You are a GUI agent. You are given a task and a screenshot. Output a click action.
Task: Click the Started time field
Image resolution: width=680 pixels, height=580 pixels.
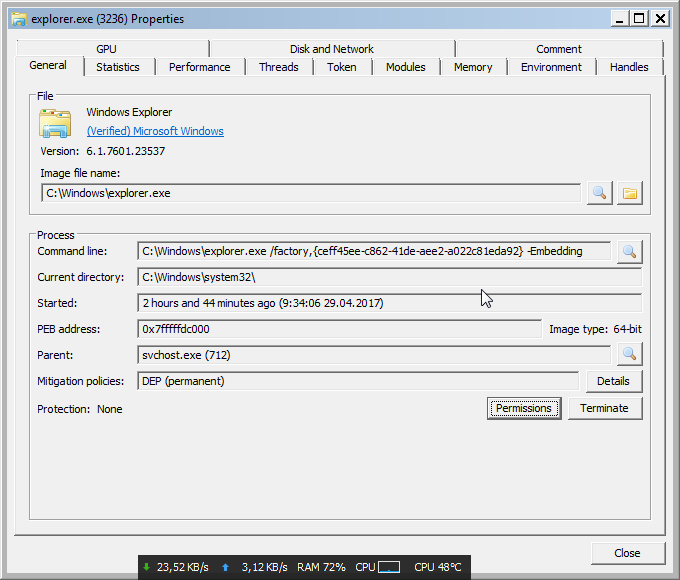(x=389, y=303)
